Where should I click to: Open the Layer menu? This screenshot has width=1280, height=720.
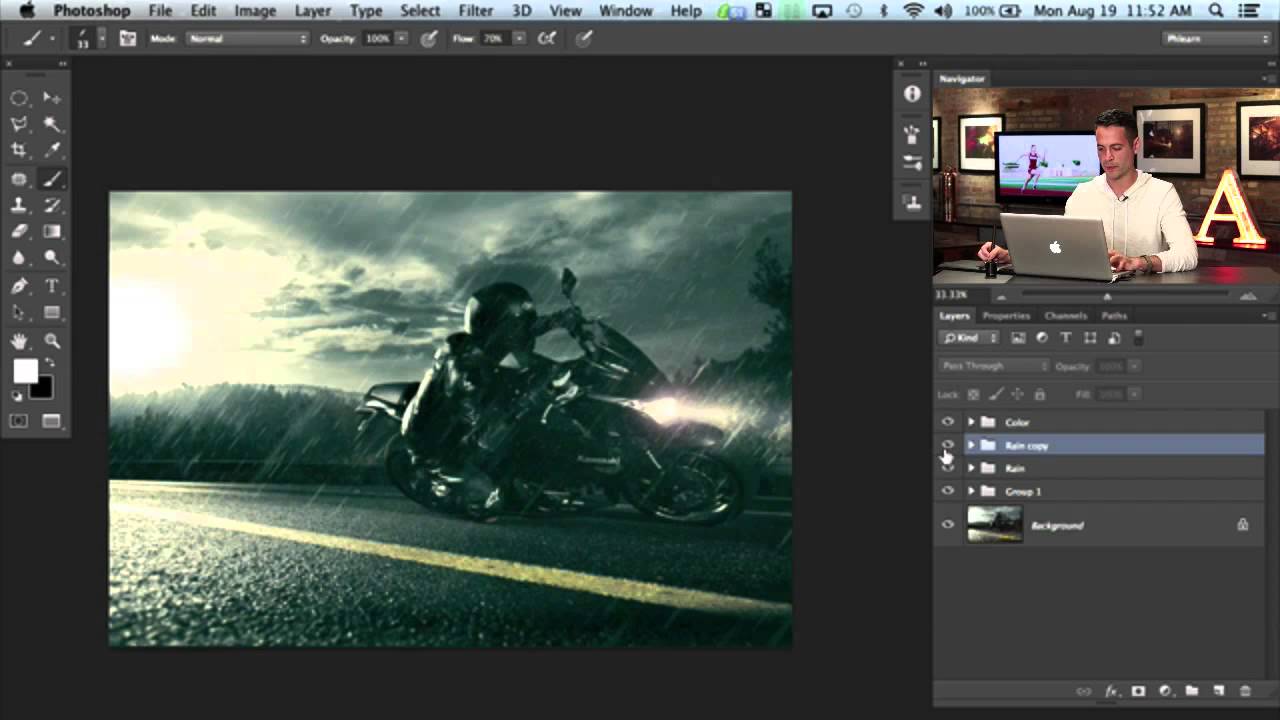click(x=312, y=11)
